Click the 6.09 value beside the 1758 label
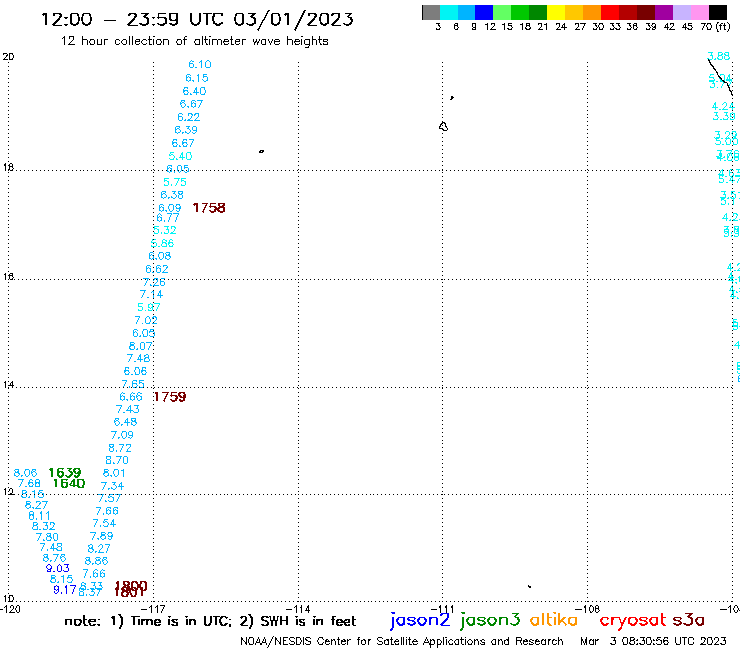 click(169, 208)
